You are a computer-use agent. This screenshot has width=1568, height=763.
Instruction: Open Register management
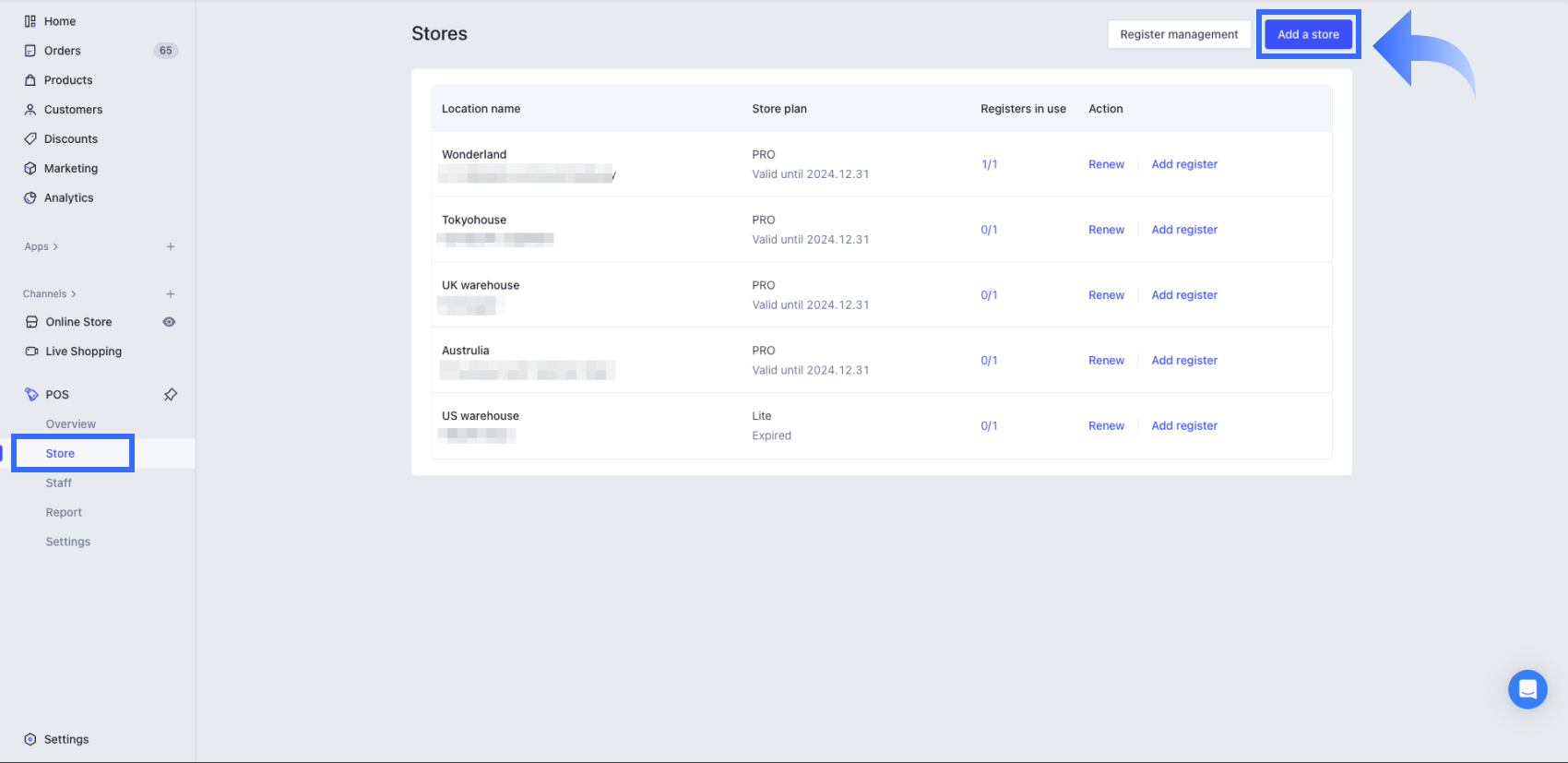click(1179, 34)
